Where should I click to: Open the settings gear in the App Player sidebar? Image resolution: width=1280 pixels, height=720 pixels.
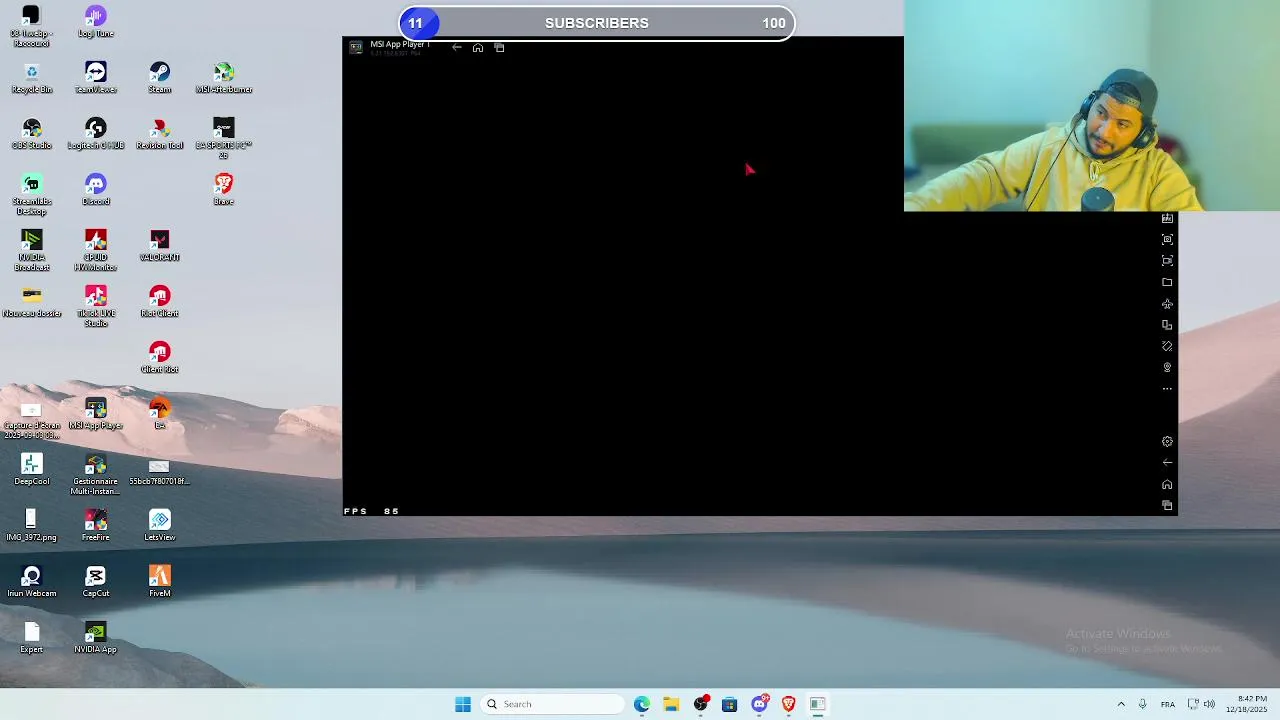point(1167,441)
